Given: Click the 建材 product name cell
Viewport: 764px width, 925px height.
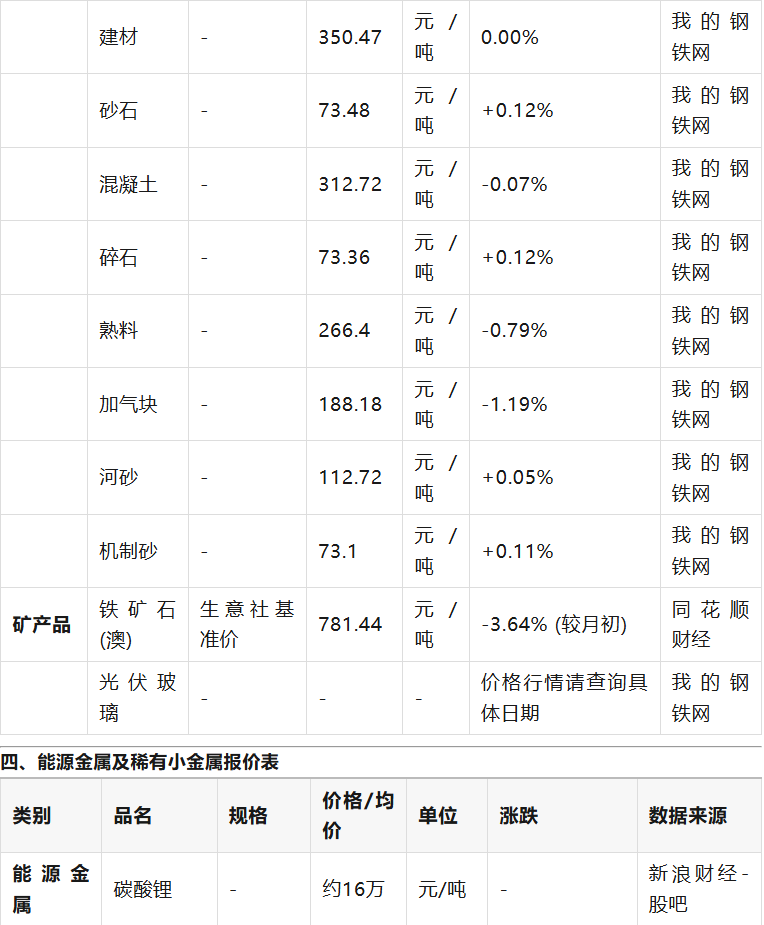Looking at the screenshot, I should tap(119, 37).
